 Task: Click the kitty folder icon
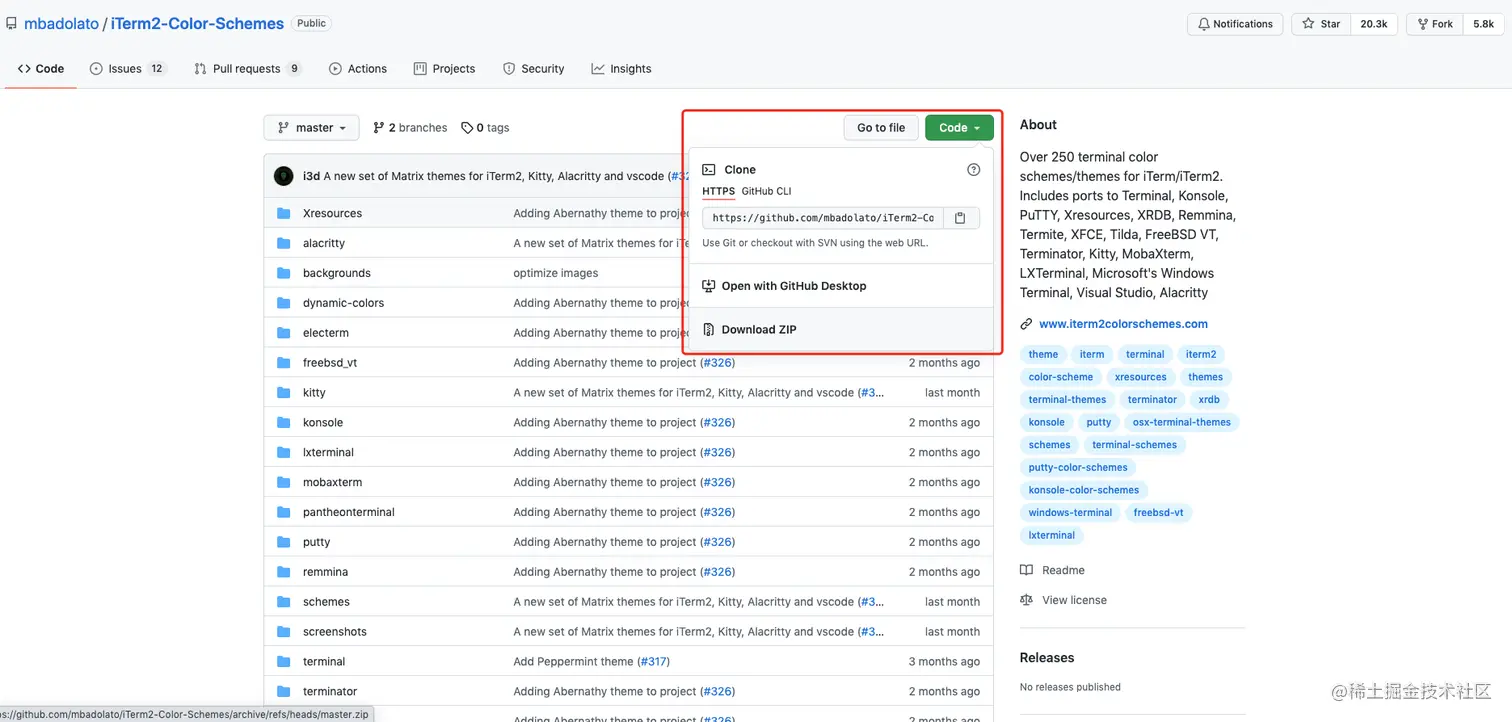283,393
